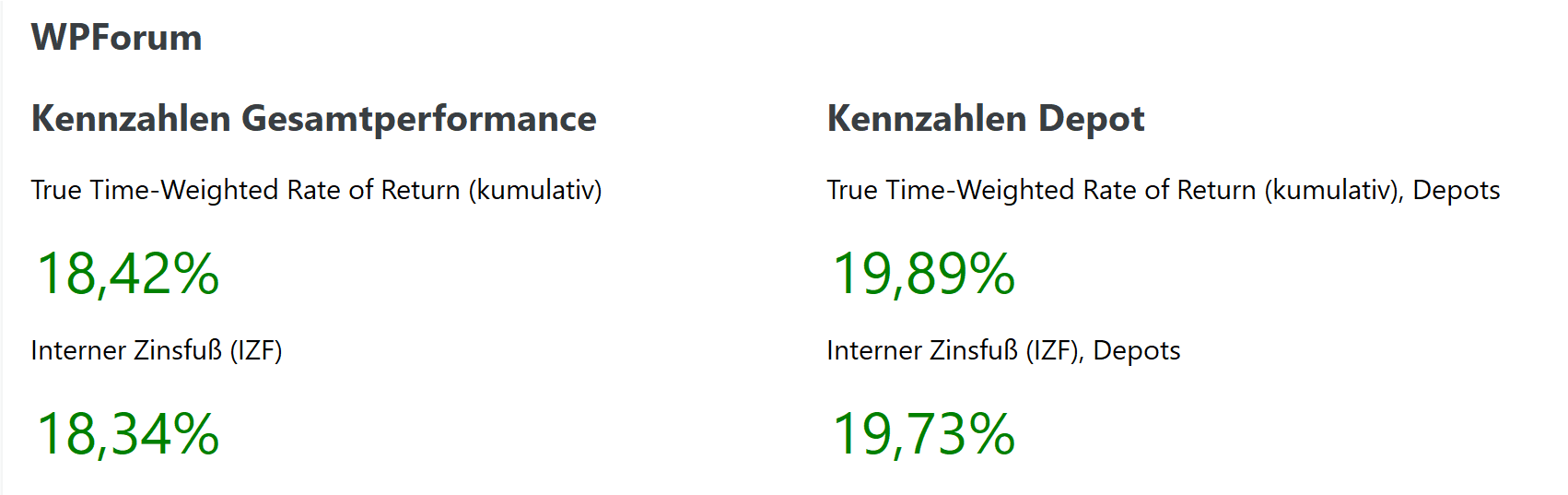1568x495 pixels.
Task: Click the Interner Zinsfuß (IZF) label
Action: click(156, 350)
